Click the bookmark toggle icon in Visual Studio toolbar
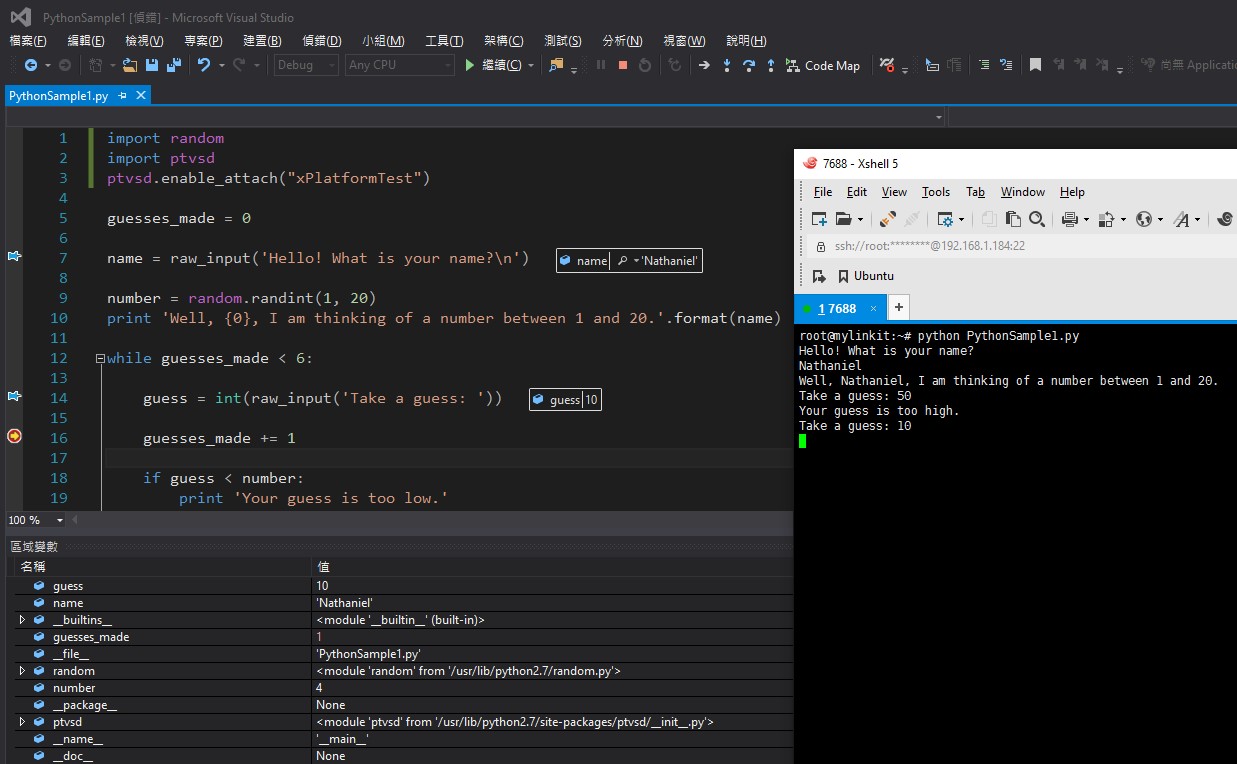This screenshot has width=1237, height=764. click(1034, 65)
